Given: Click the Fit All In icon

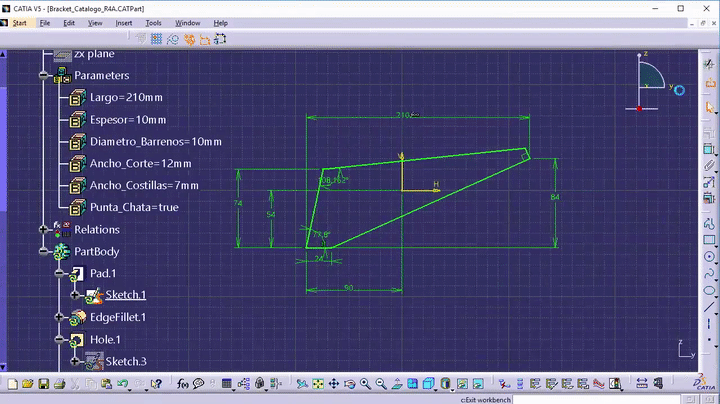Looking at the screenshot, I should pos(318,384).
